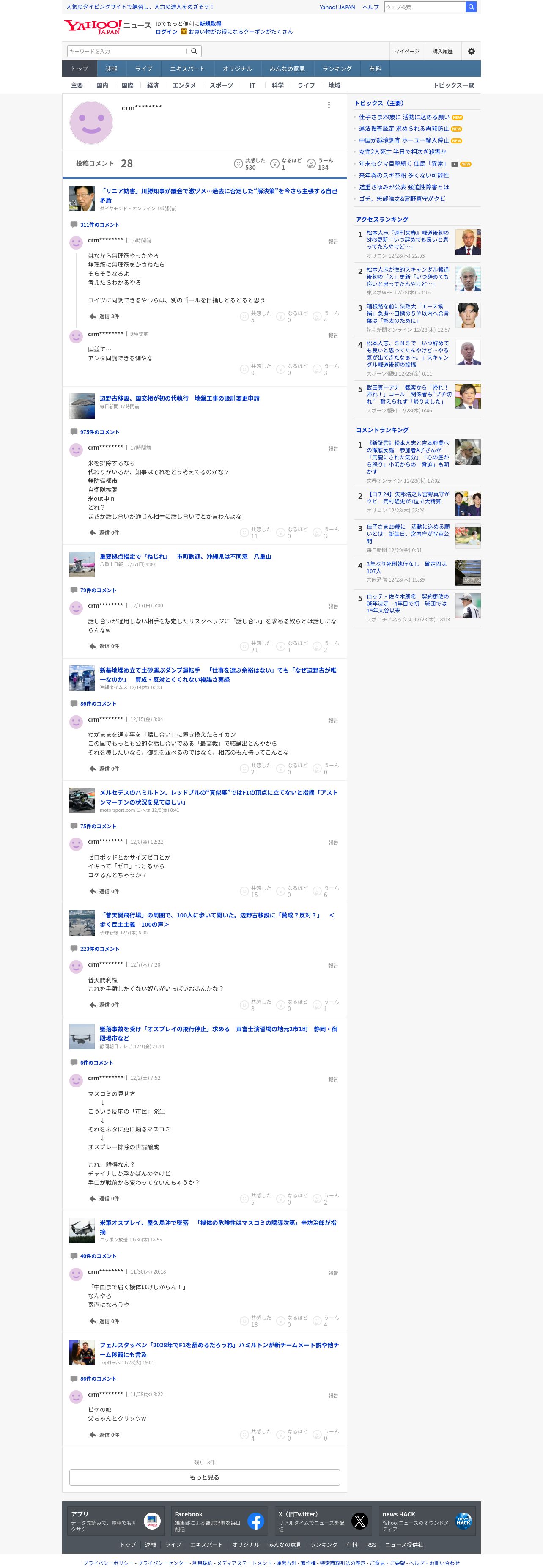This screenshot has width=543, height=1568.
Task: Click the 新規取得 link
Action: 210,24
